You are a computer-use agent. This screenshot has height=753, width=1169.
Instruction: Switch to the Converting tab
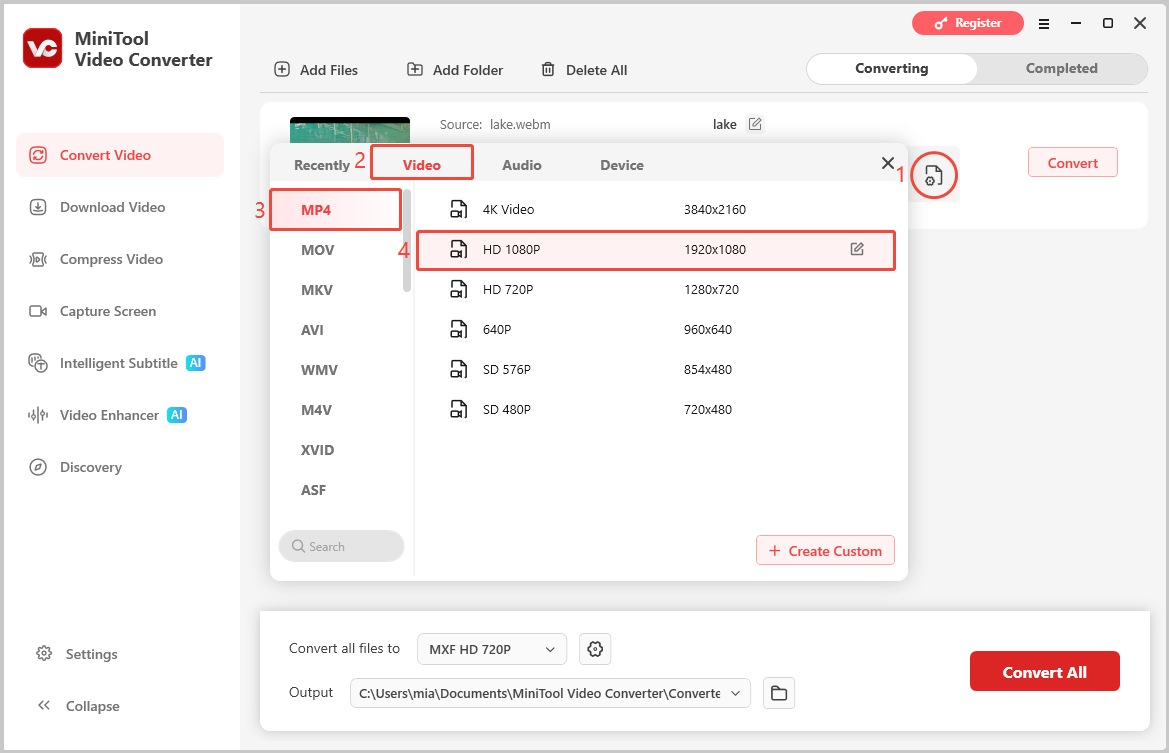tap(892, 69)
